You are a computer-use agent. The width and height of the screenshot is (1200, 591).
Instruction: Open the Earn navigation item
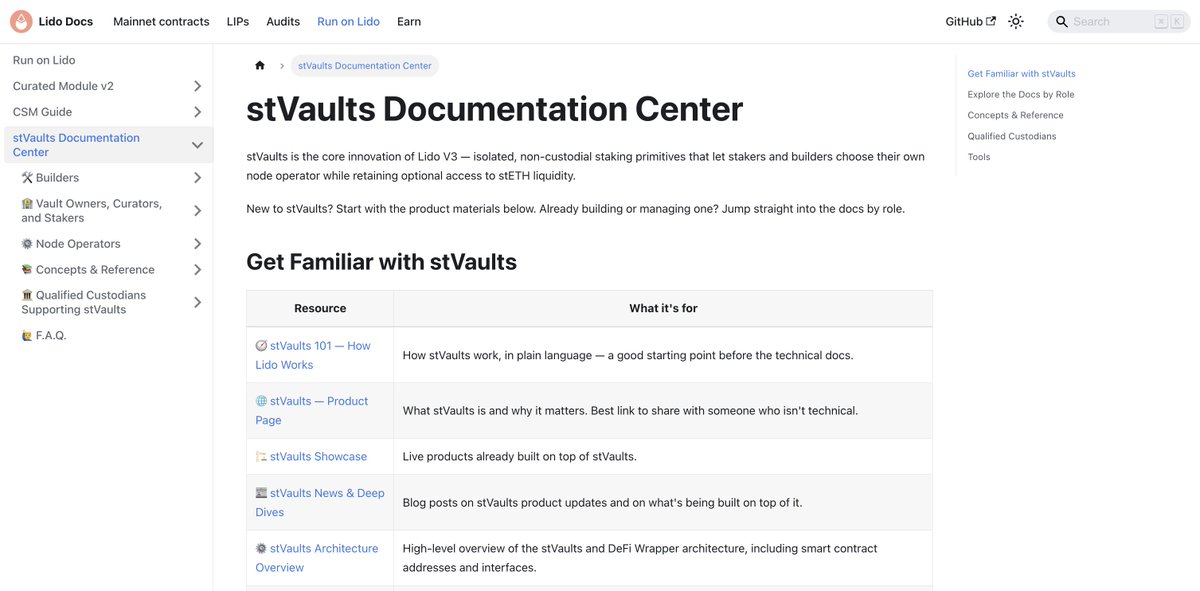click(409, 21)
